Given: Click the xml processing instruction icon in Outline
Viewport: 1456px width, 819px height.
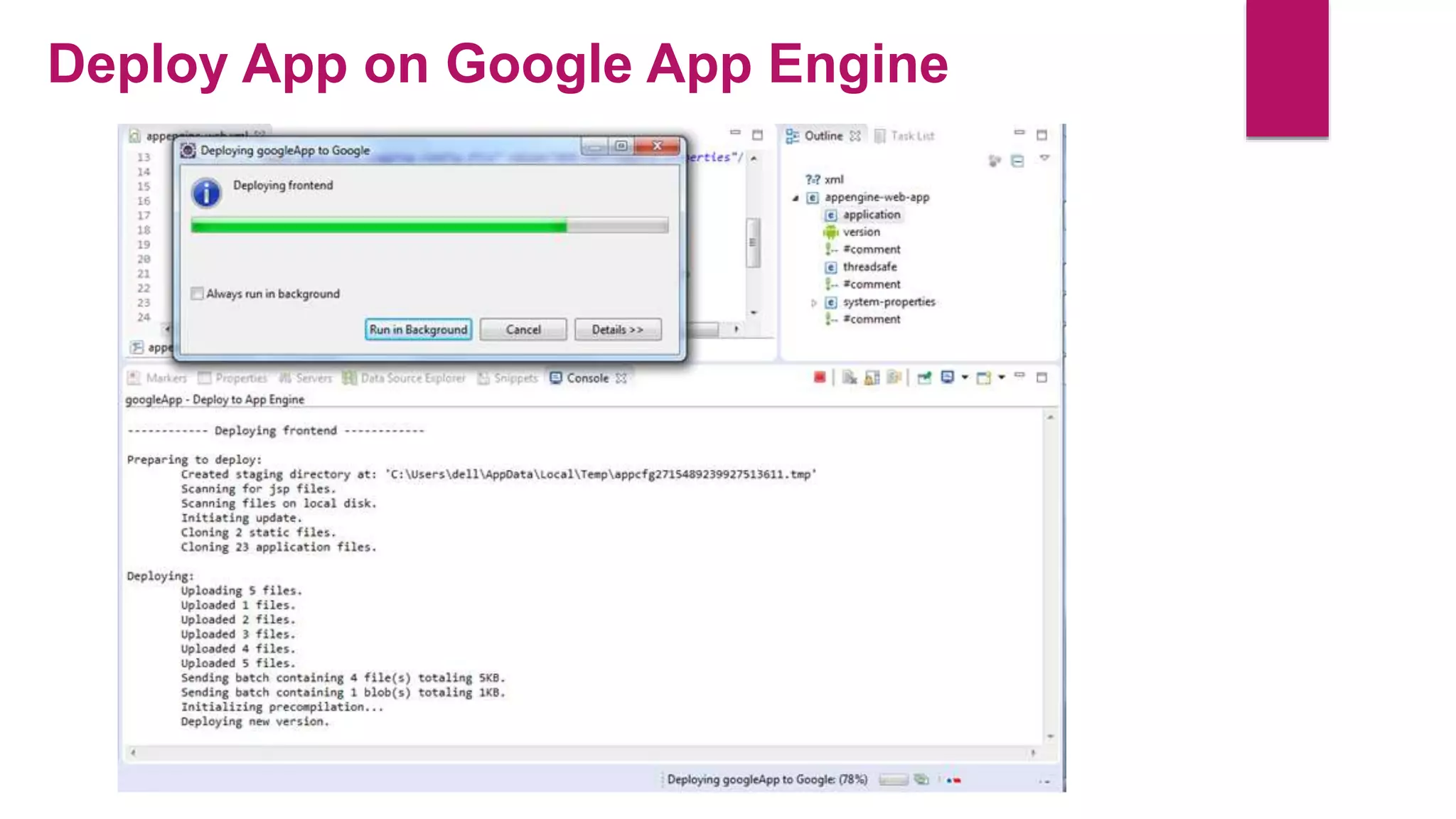Looking at the screenshot, I should pyautogui.click(x=812, y=180).
